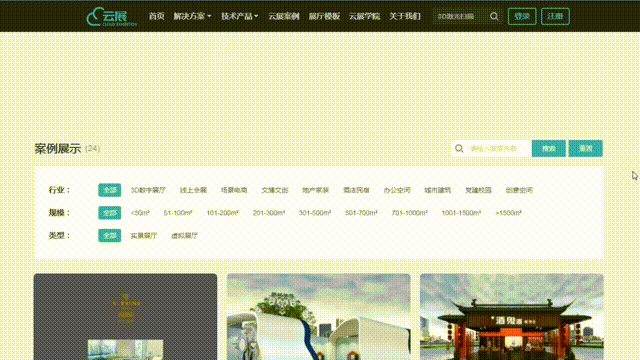Open the dark gray first case thumbnail
This screenshot has height=360, width=640.
(x=125, y=317)
